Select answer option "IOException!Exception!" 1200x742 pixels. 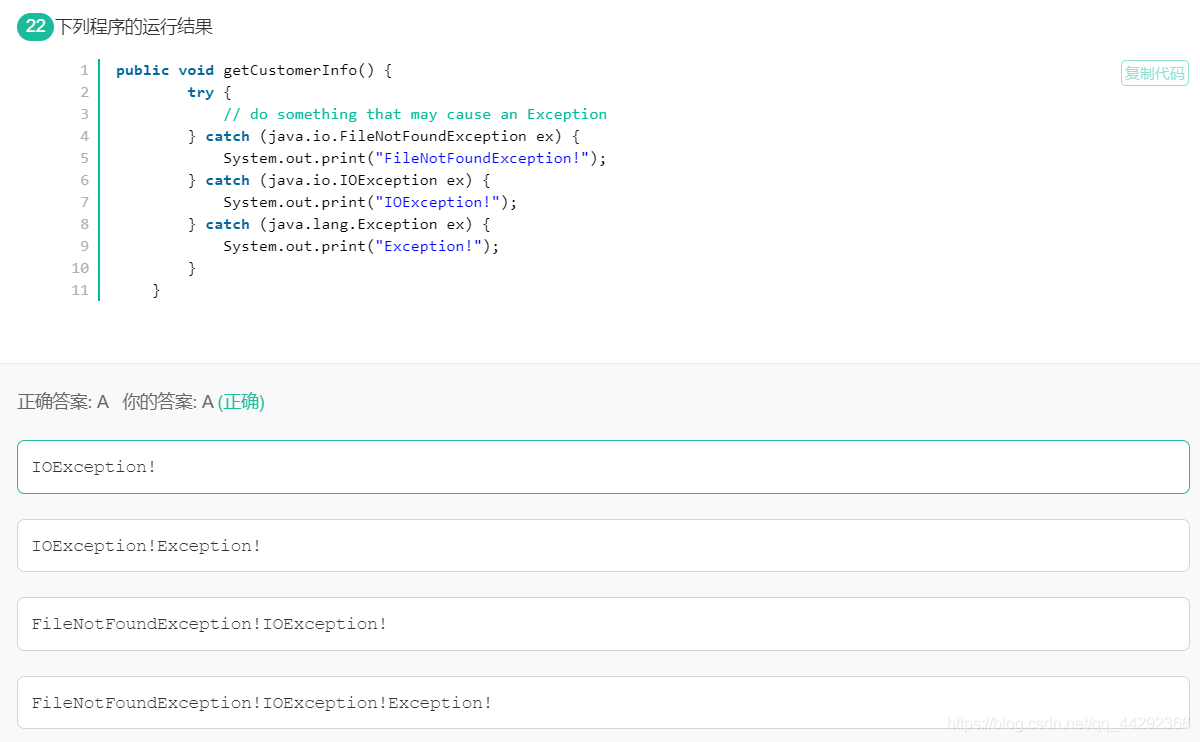[x=603, y=545]
